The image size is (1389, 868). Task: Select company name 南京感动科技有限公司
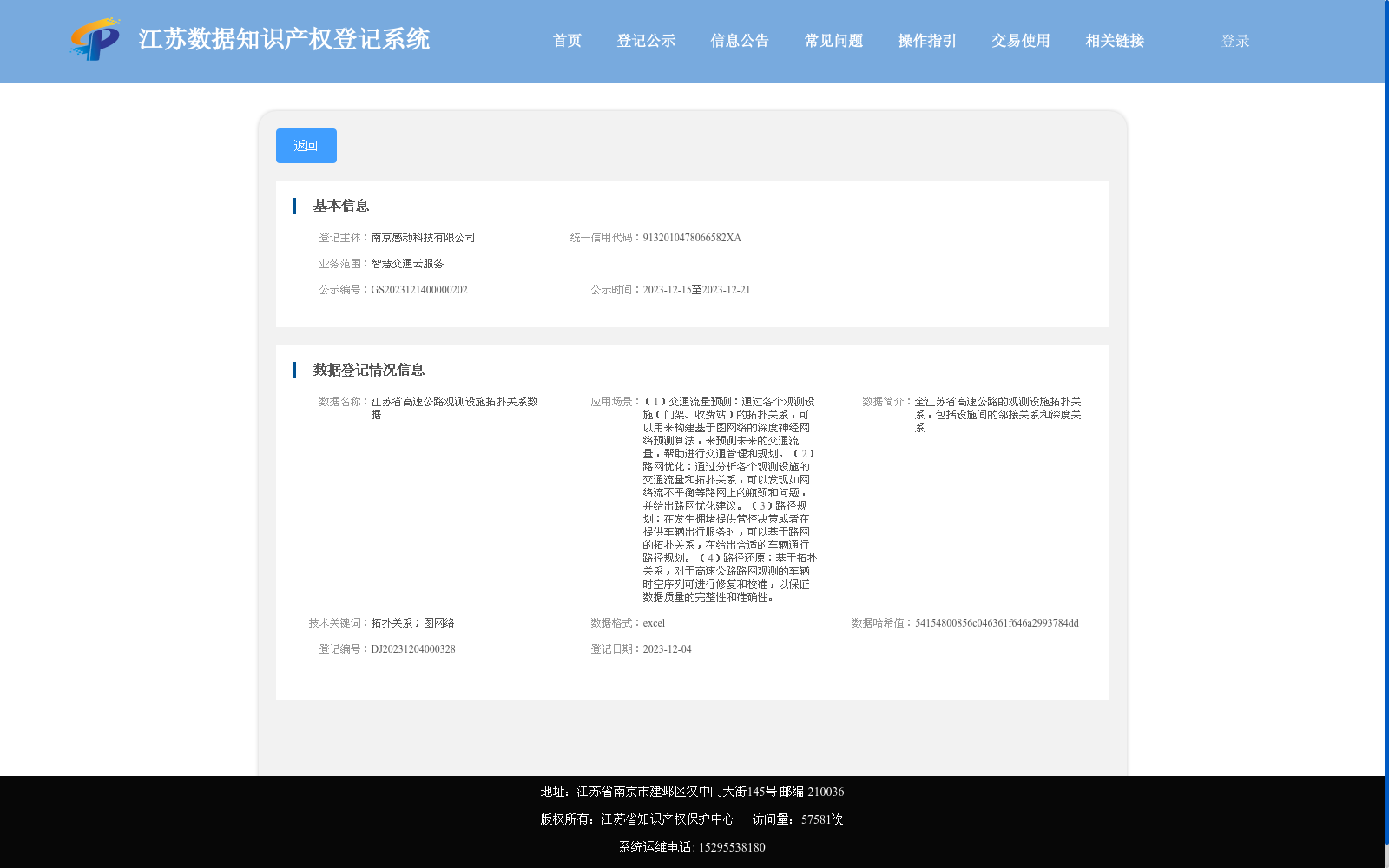tap(423, 238)
